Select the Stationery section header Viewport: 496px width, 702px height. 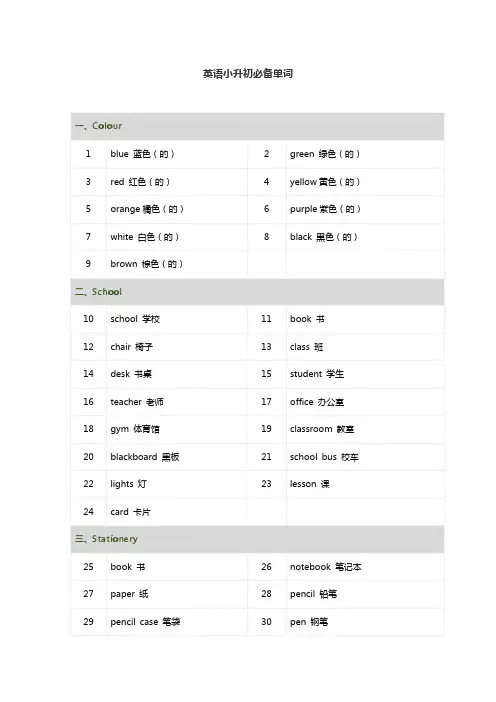(x=257, y=539)
